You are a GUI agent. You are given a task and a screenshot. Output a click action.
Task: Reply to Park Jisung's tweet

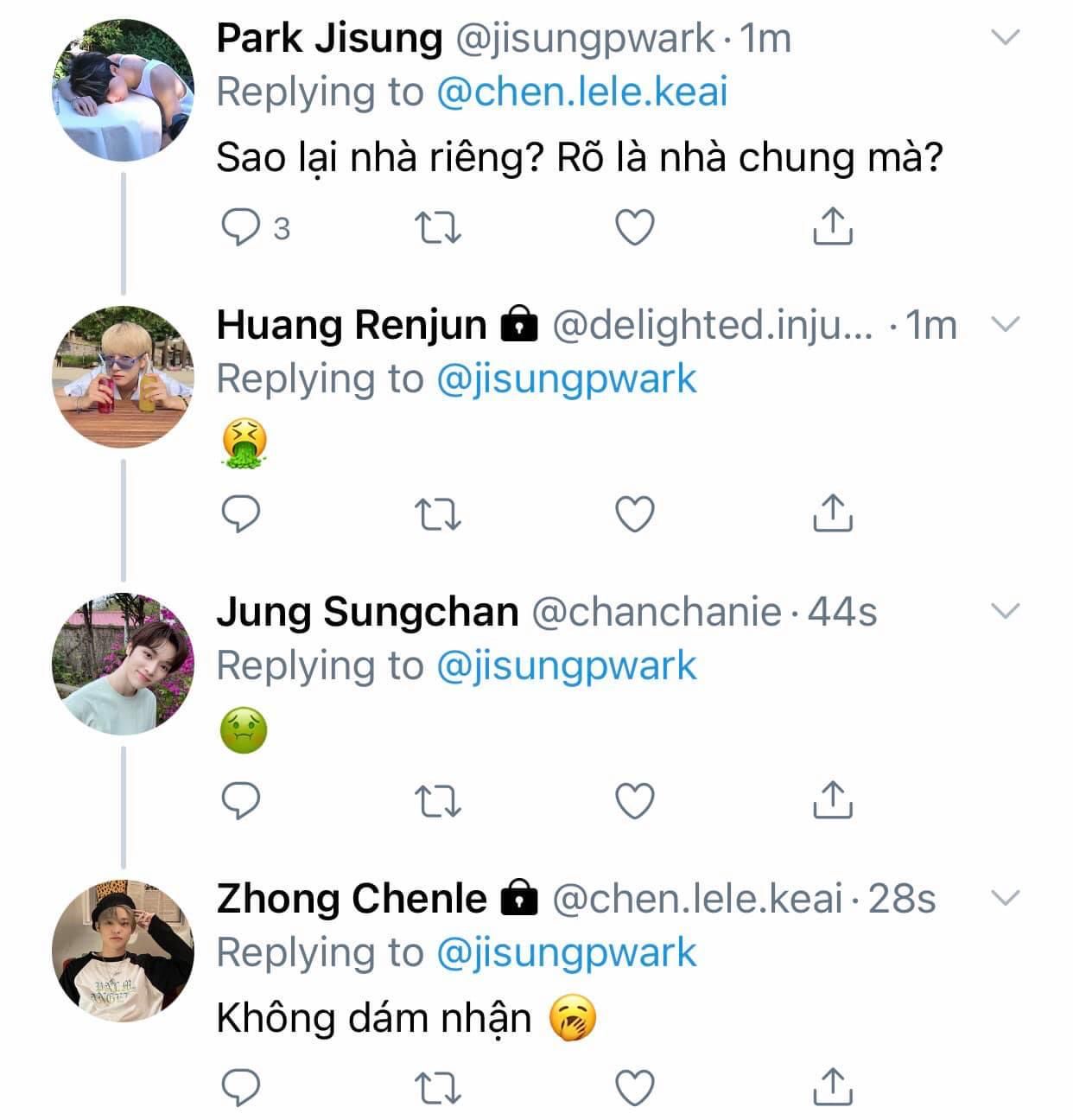click(x=241, y=227)
